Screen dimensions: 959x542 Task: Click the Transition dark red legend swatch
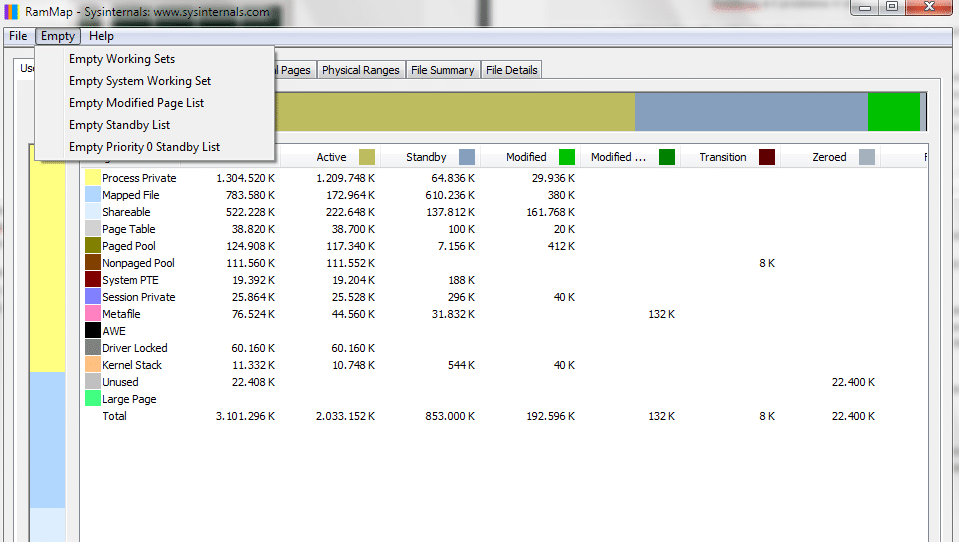click(x=767, y=157)
